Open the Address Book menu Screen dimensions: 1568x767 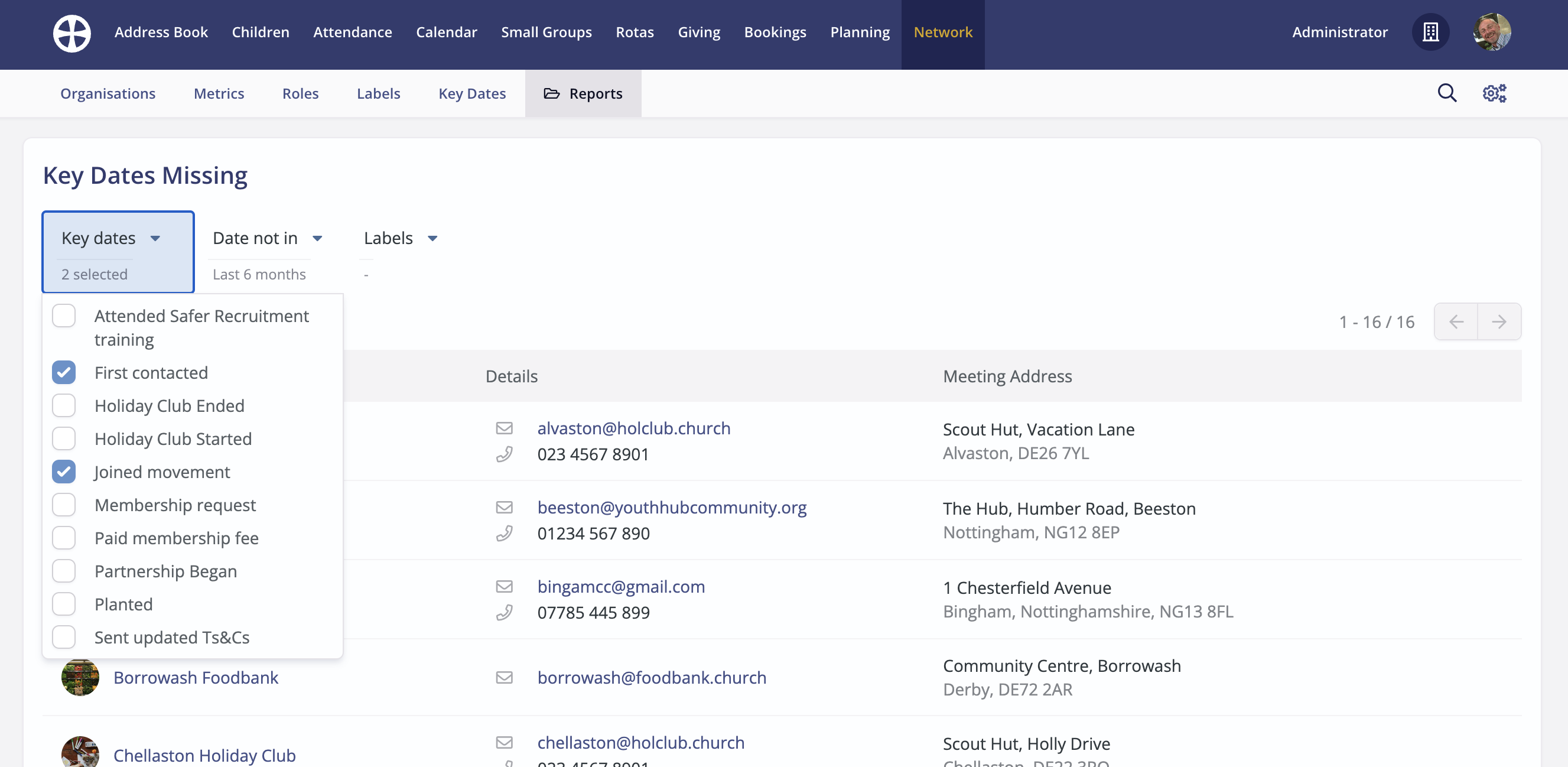point(161,32)
